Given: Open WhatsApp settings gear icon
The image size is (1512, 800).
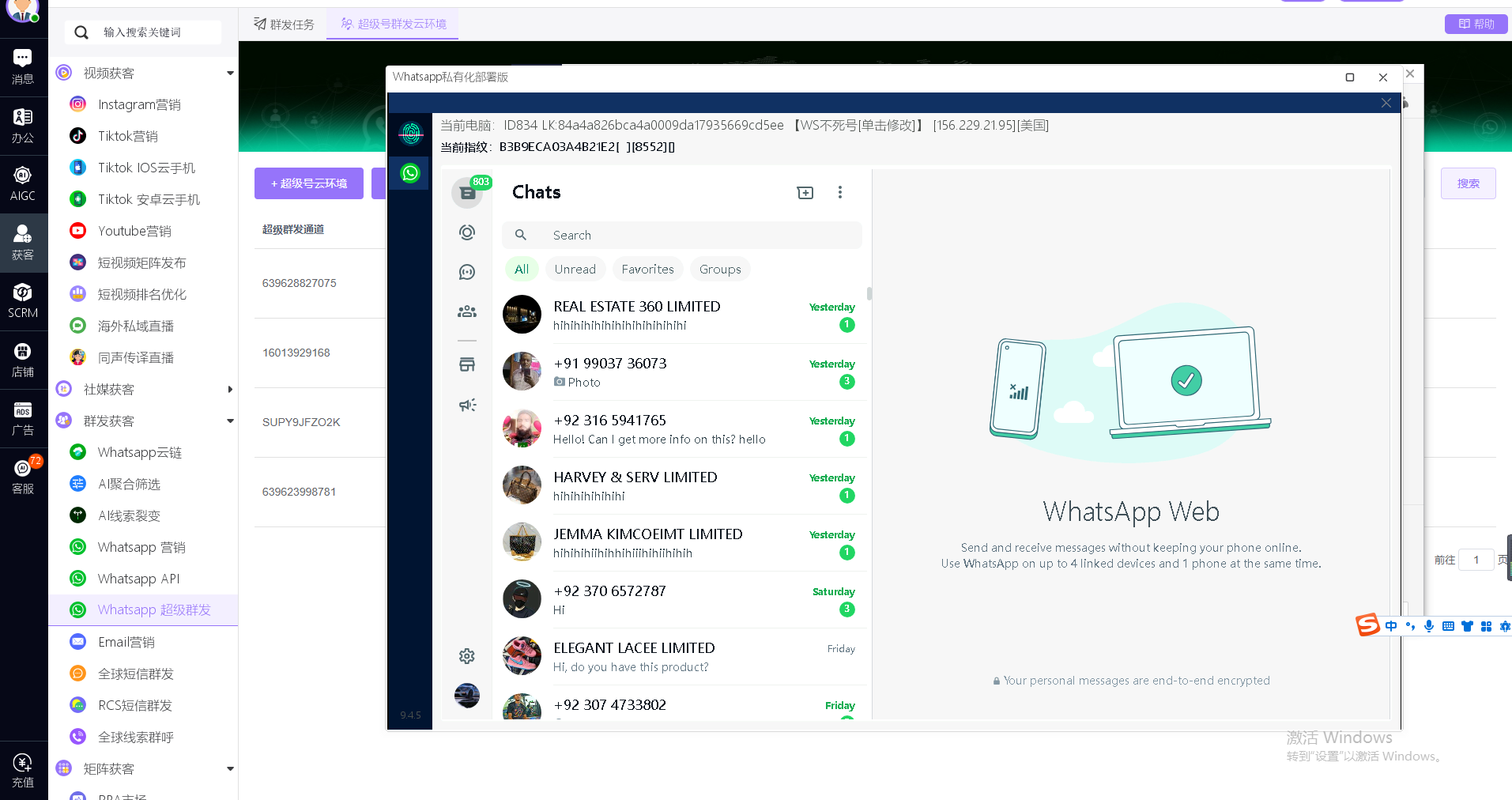Looking at the screenshot, I should click(x=467, y=656).
